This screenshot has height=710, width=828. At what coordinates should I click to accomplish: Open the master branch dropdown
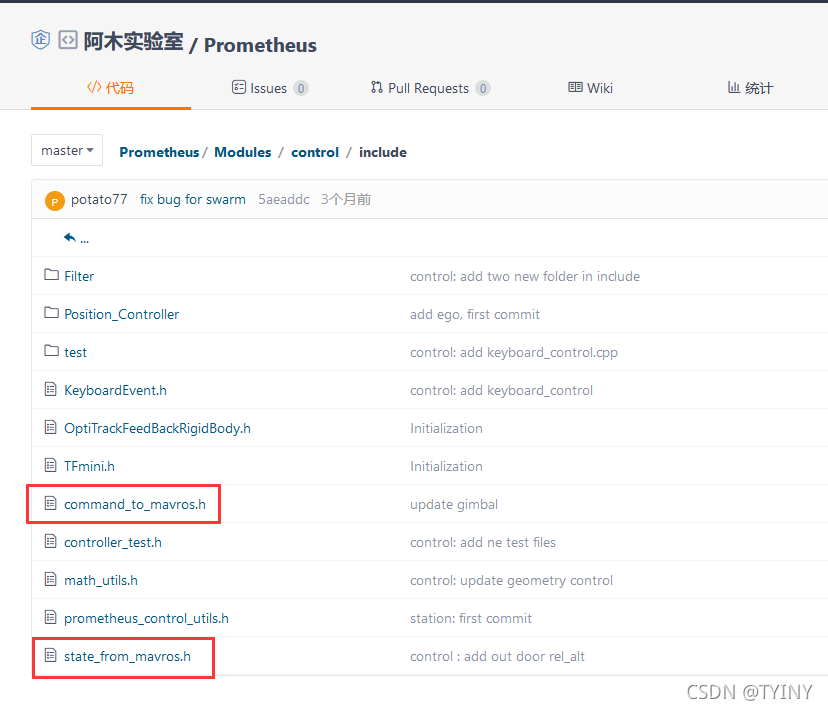click(67, 150)
